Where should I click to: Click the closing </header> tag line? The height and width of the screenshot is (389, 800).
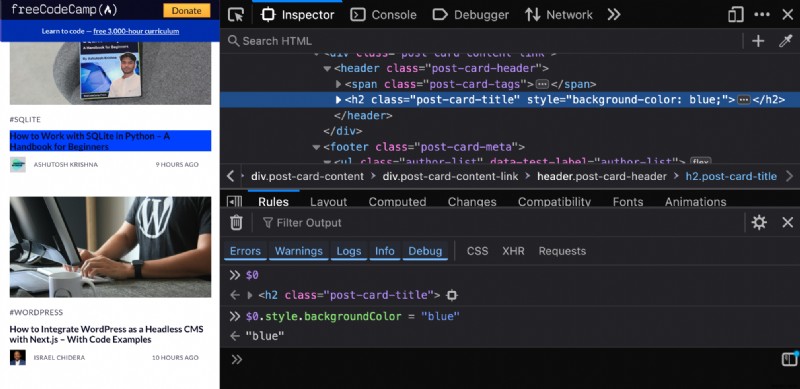pyautogui.click(x=363, y=116)
